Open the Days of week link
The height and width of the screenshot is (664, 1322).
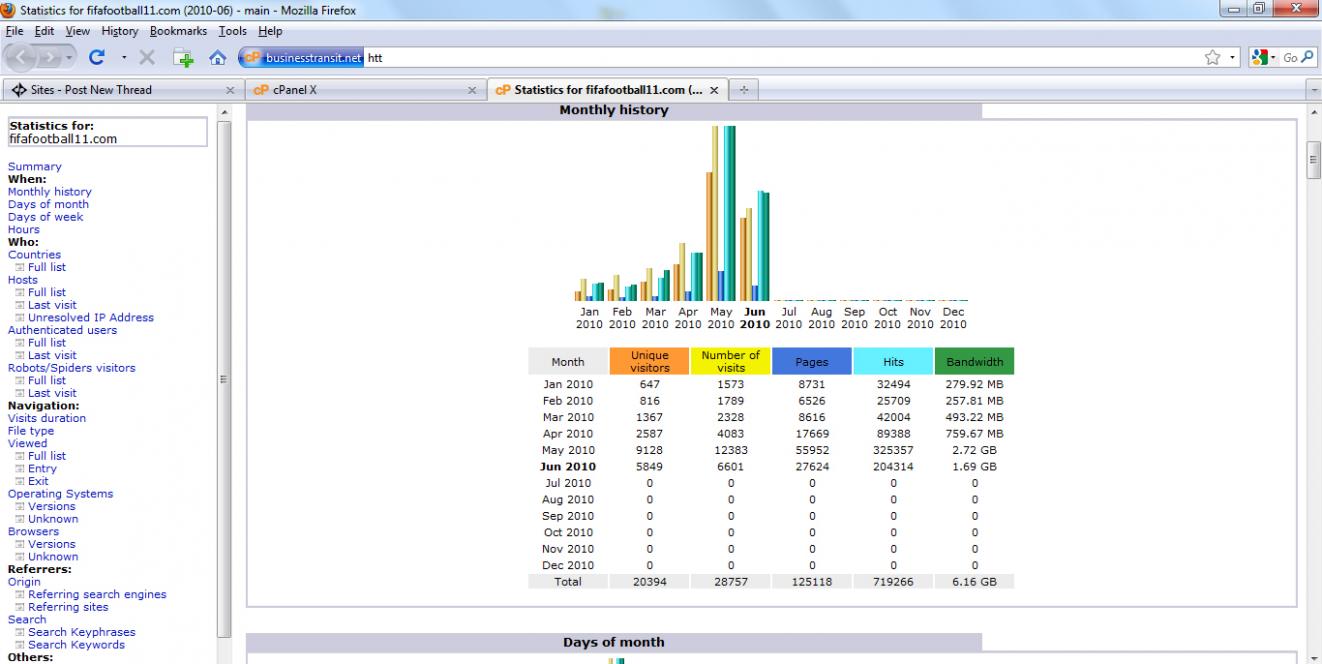[x=45, y=217]
